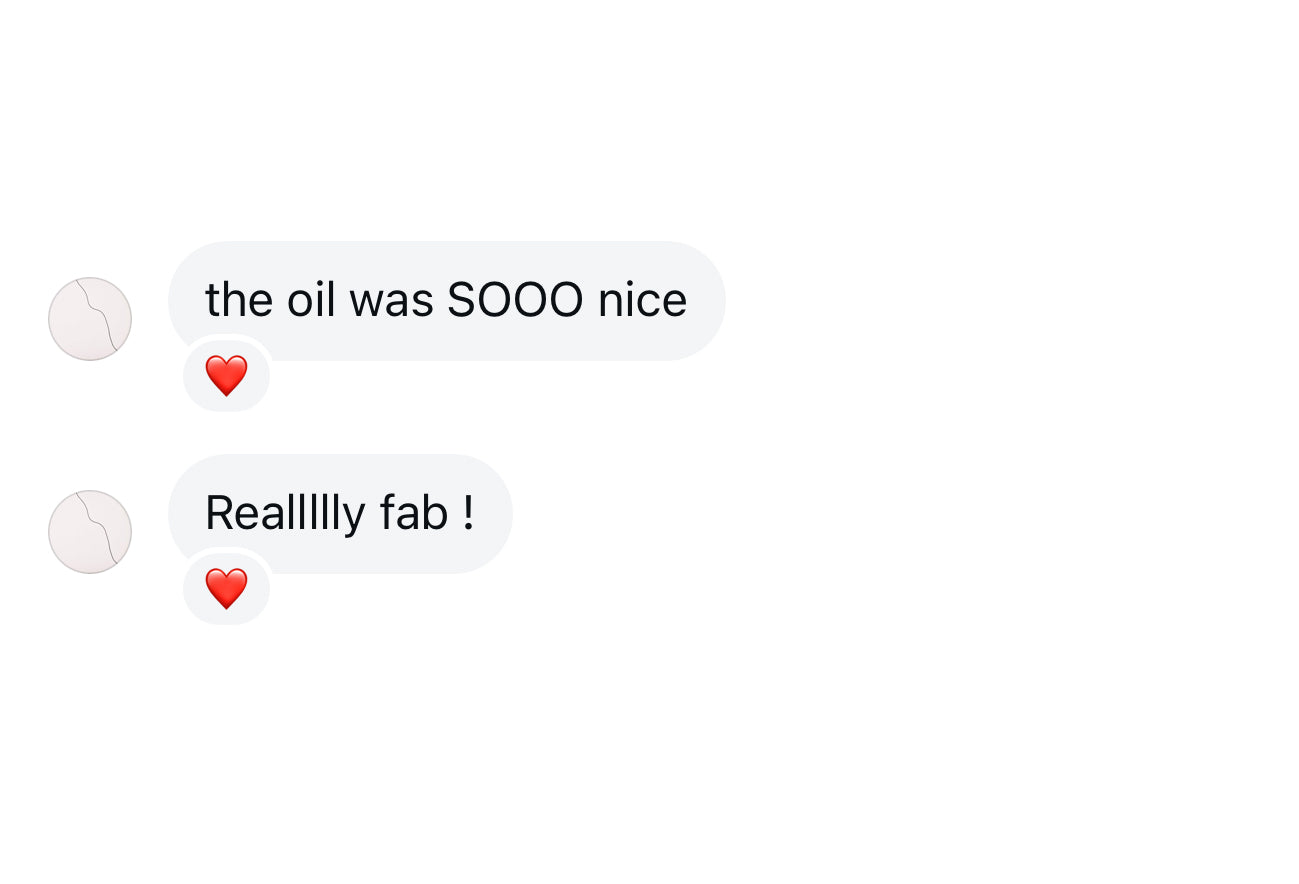The height and width of the screenshot is (884, 1299).
Task: View the sender avatar beside the oil message
Action: [90, 319]
